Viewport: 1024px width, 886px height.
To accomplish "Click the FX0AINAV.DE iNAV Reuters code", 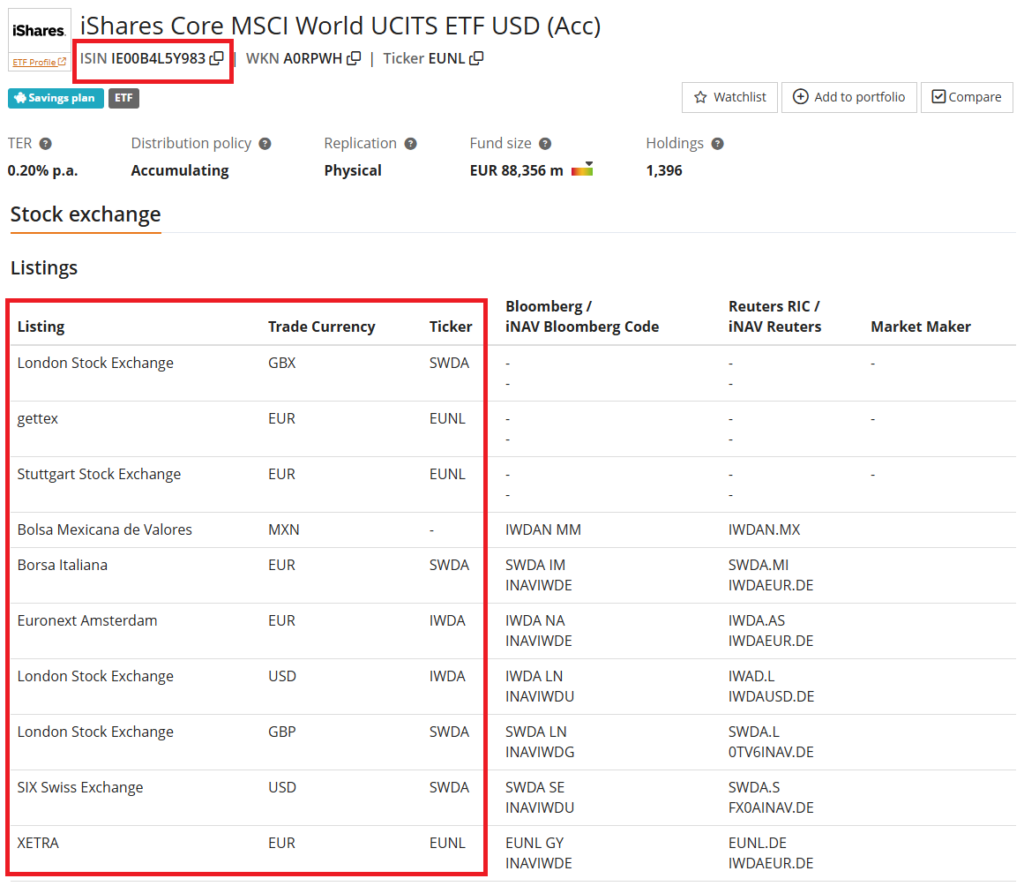I will coord(771,808).
